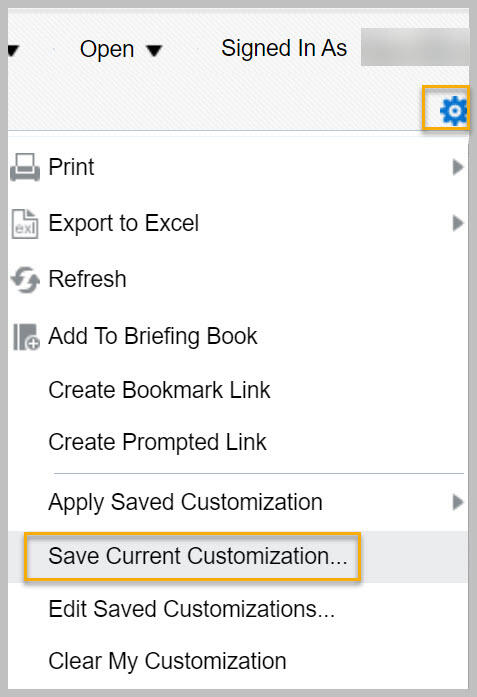
Task: Click the circular arrows Refresh icon
Action: tap(25, 280)
